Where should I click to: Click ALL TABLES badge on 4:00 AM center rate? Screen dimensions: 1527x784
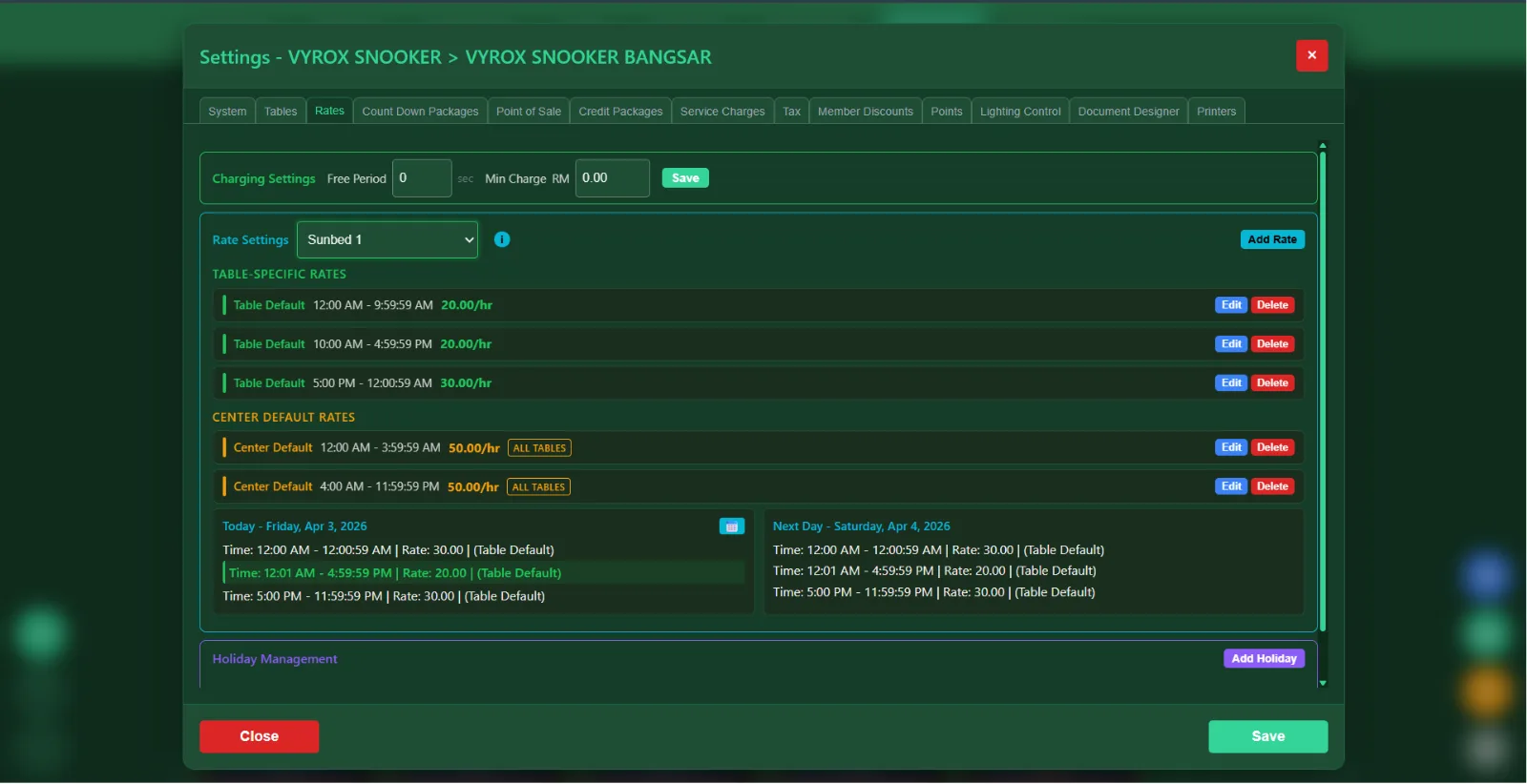tap(538, 487)
